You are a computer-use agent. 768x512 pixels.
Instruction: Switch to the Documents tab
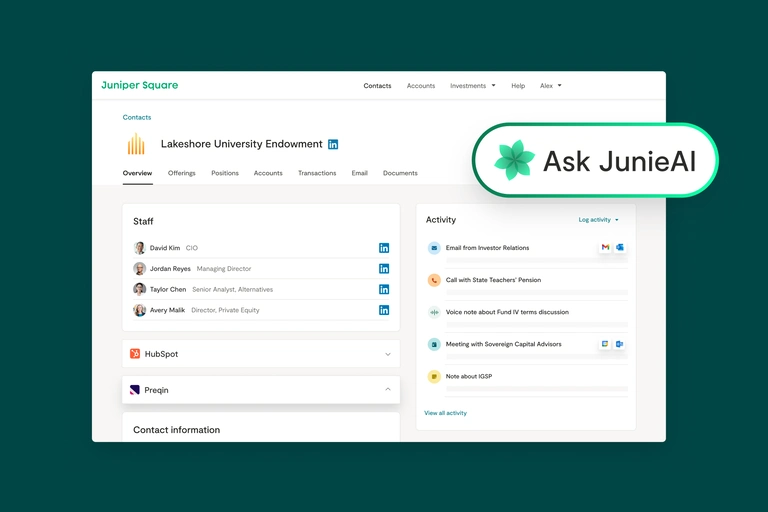tap(400, 173)
